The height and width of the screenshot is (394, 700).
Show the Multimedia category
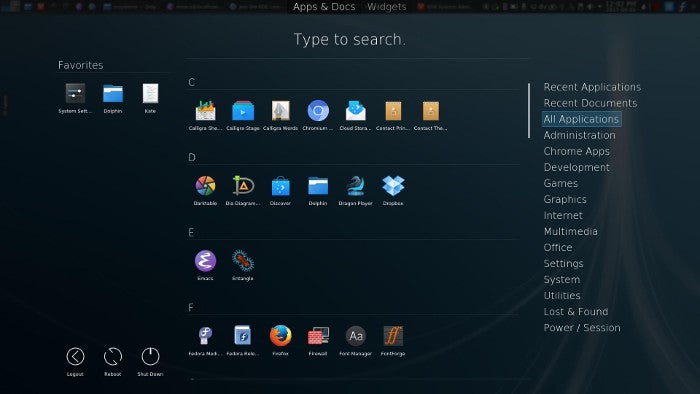pyautogui.click(x=571, y=232)
